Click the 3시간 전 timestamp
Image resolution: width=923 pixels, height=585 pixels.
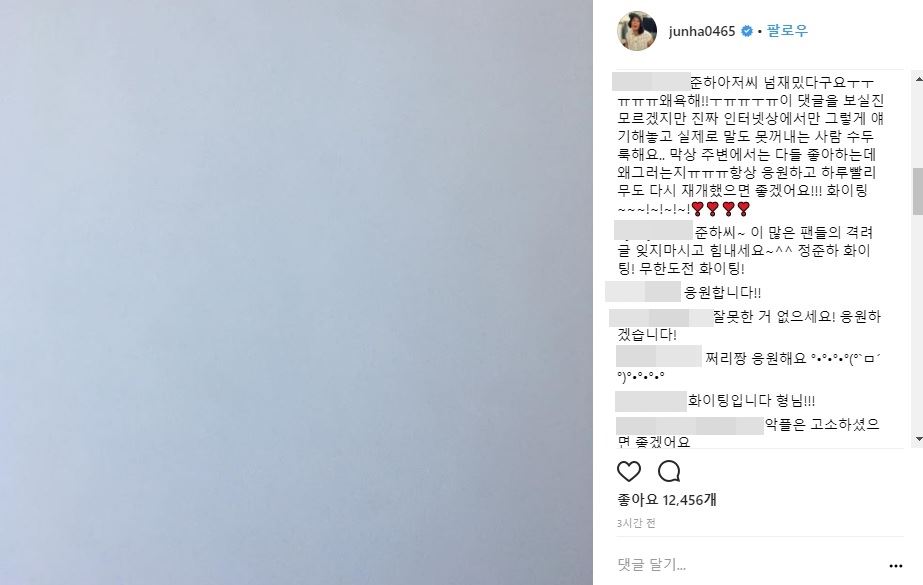[x=636, y=523]
